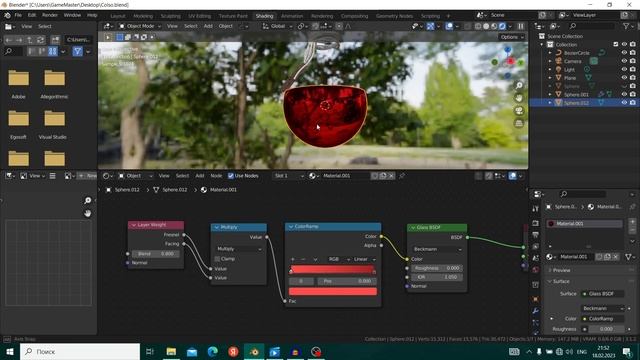Screen dimensions: 640x360
Task: Click ColorRamp red color swatch
Action: pyautogui.click(x=333, y=291)
